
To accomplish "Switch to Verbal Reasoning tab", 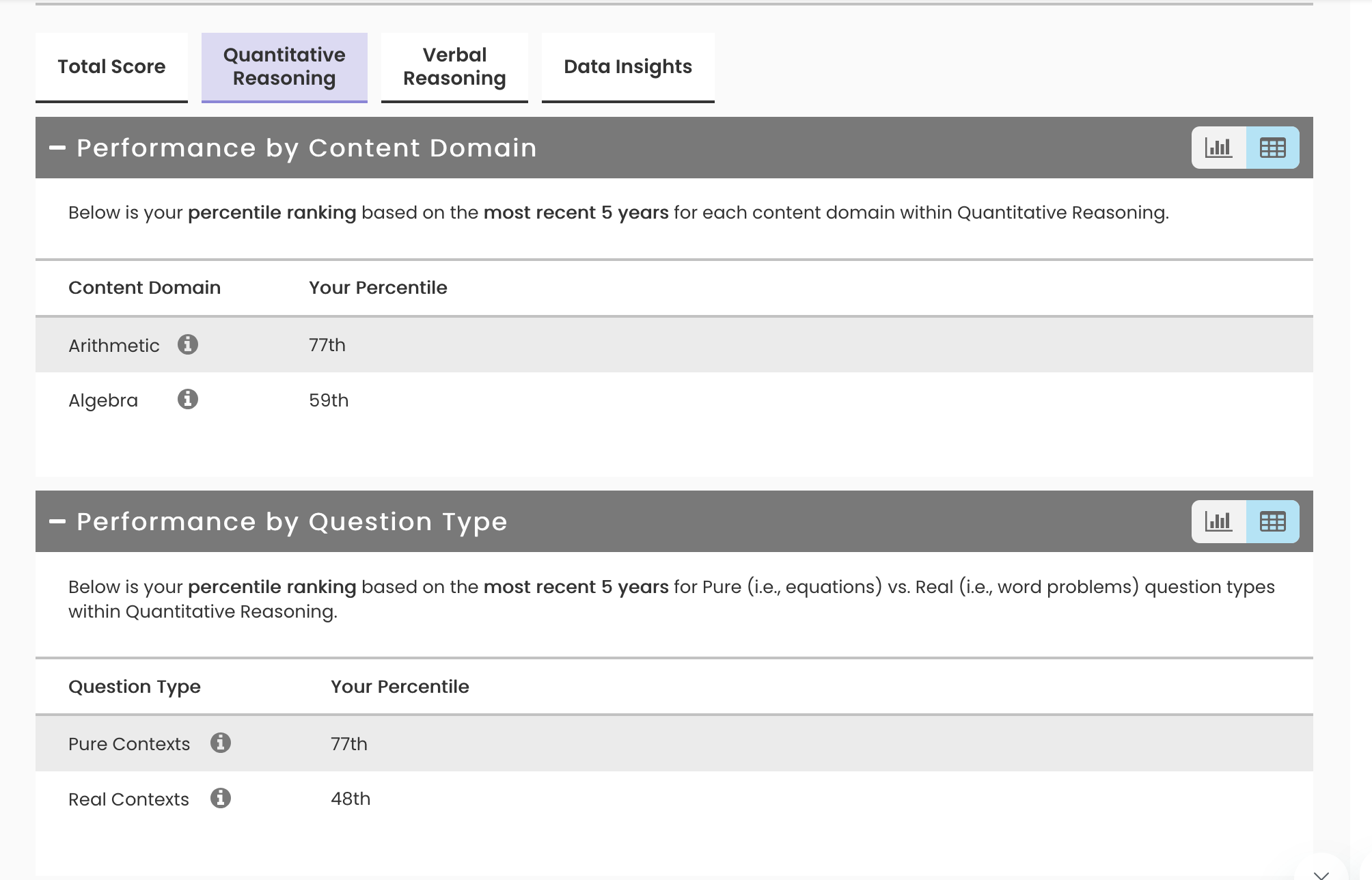I will [454, 67].
